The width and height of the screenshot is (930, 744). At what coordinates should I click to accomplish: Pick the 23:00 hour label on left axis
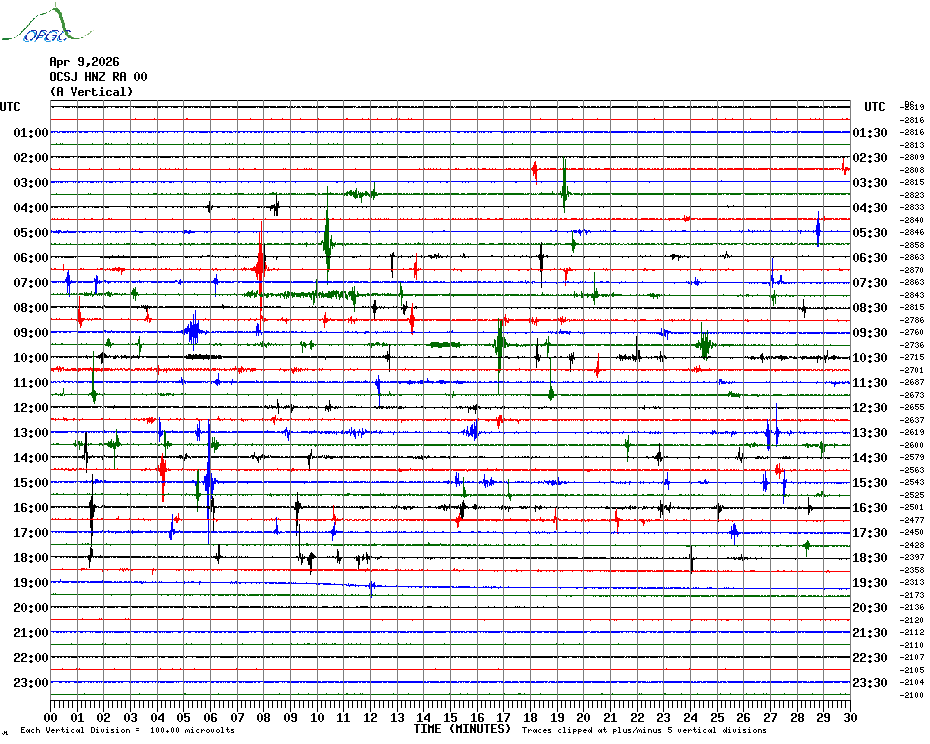coord(31,683)
